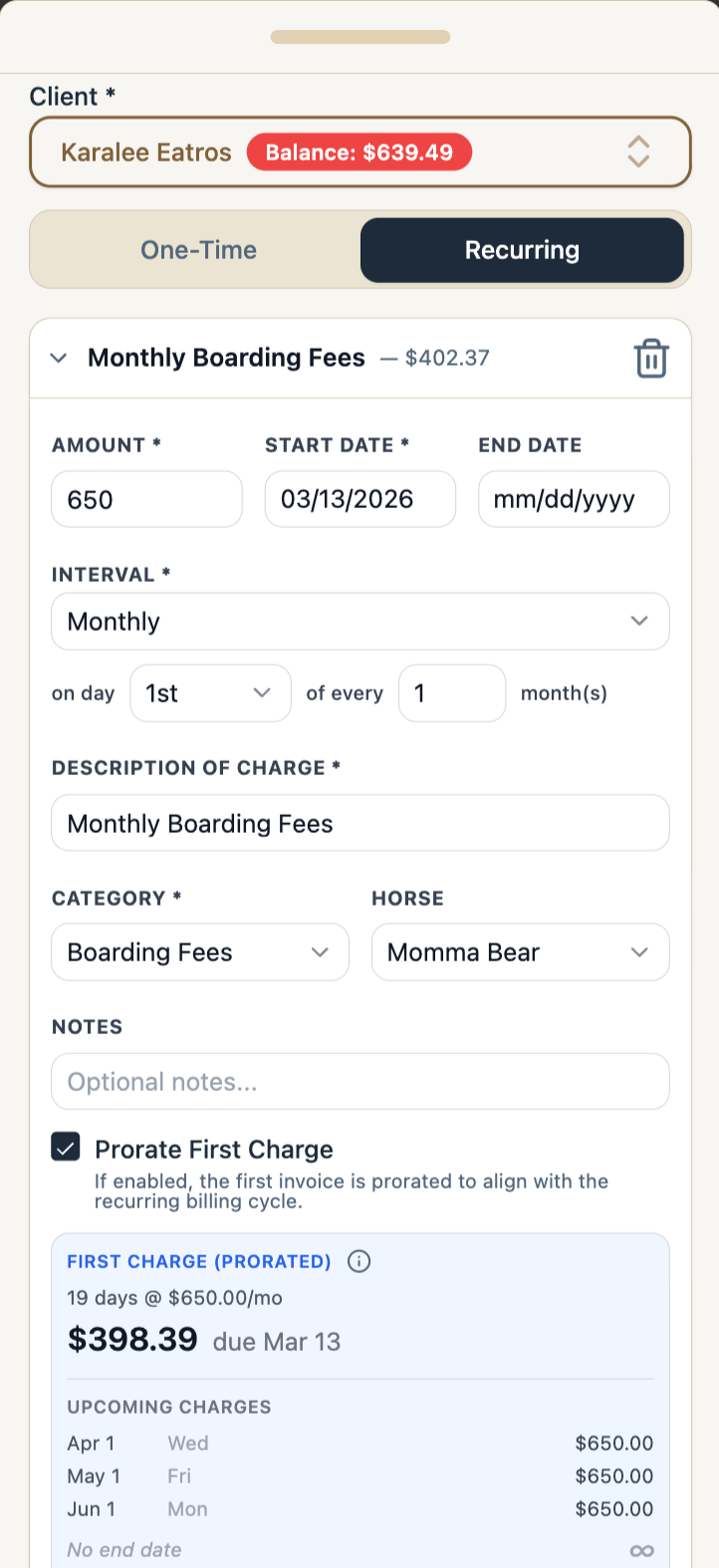Image resolution: width=719 pixels, height=1568 pixels.
Task: Select the Recurring tab
Action: tap(522, 250)
